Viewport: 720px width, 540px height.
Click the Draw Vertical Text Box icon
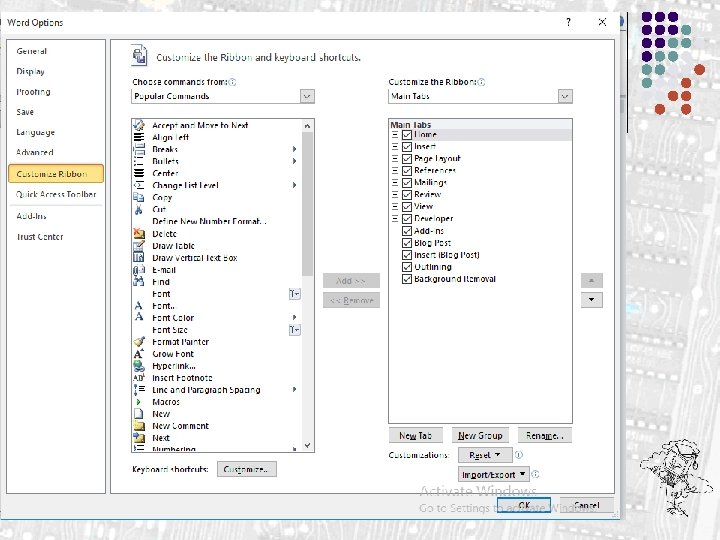pos(139,257)
